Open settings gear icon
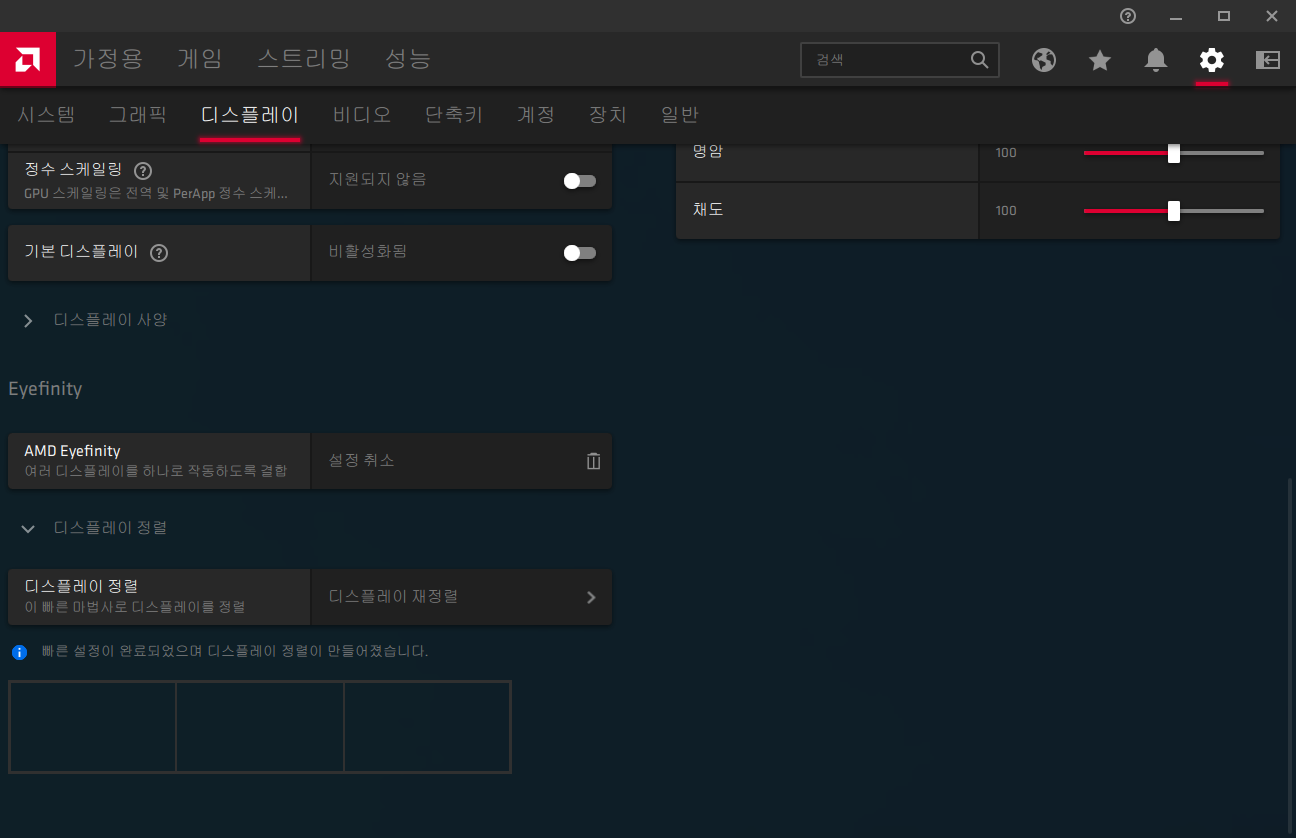 1212,60
